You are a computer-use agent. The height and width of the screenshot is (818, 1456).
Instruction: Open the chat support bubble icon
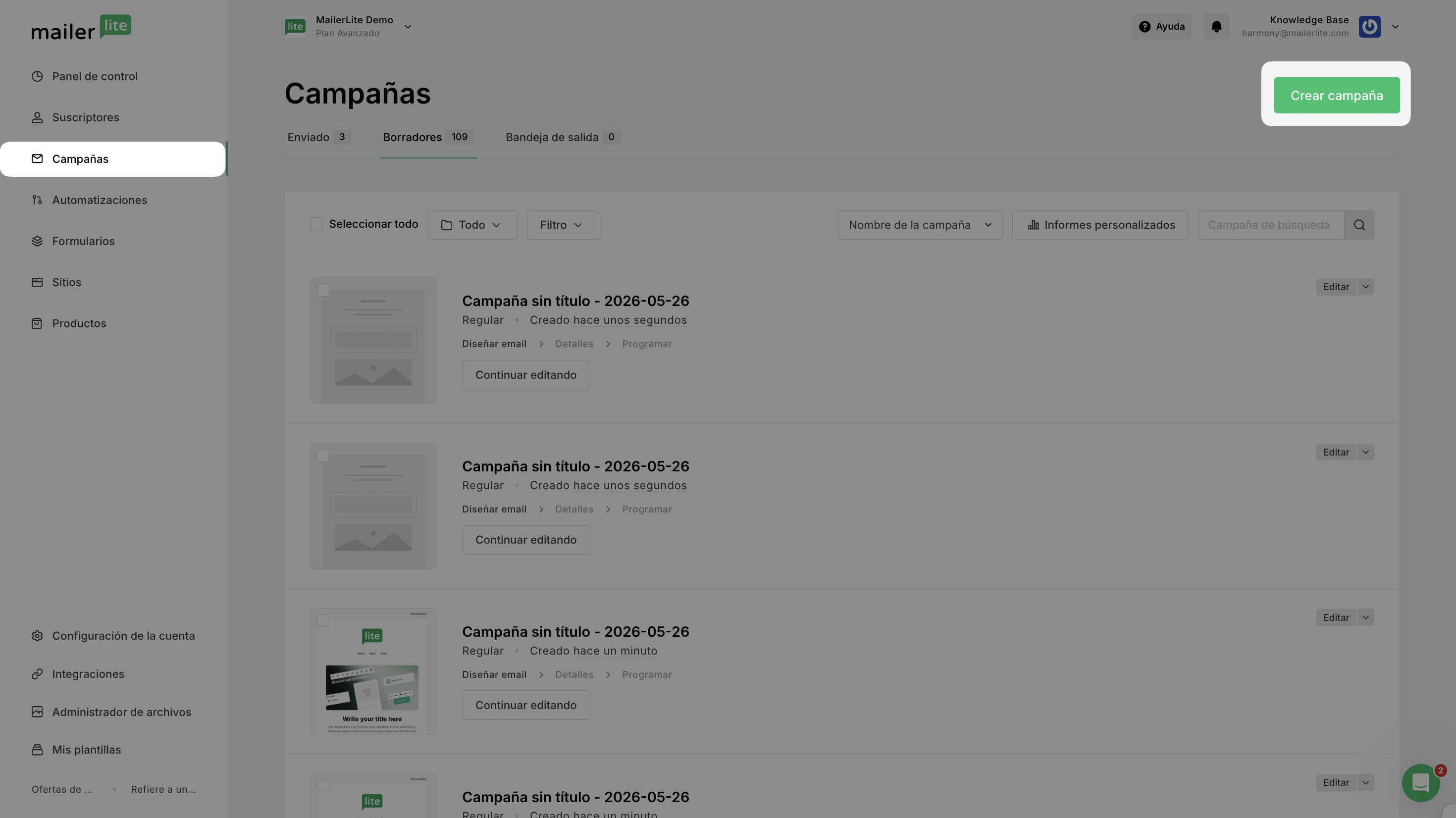pos(1420,783)
